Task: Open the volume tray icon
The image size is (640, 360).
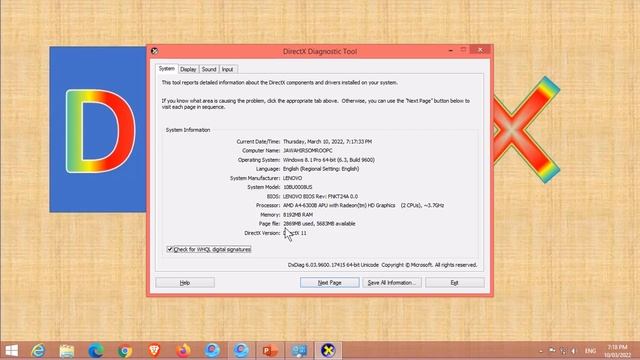Action: [574, 351]
